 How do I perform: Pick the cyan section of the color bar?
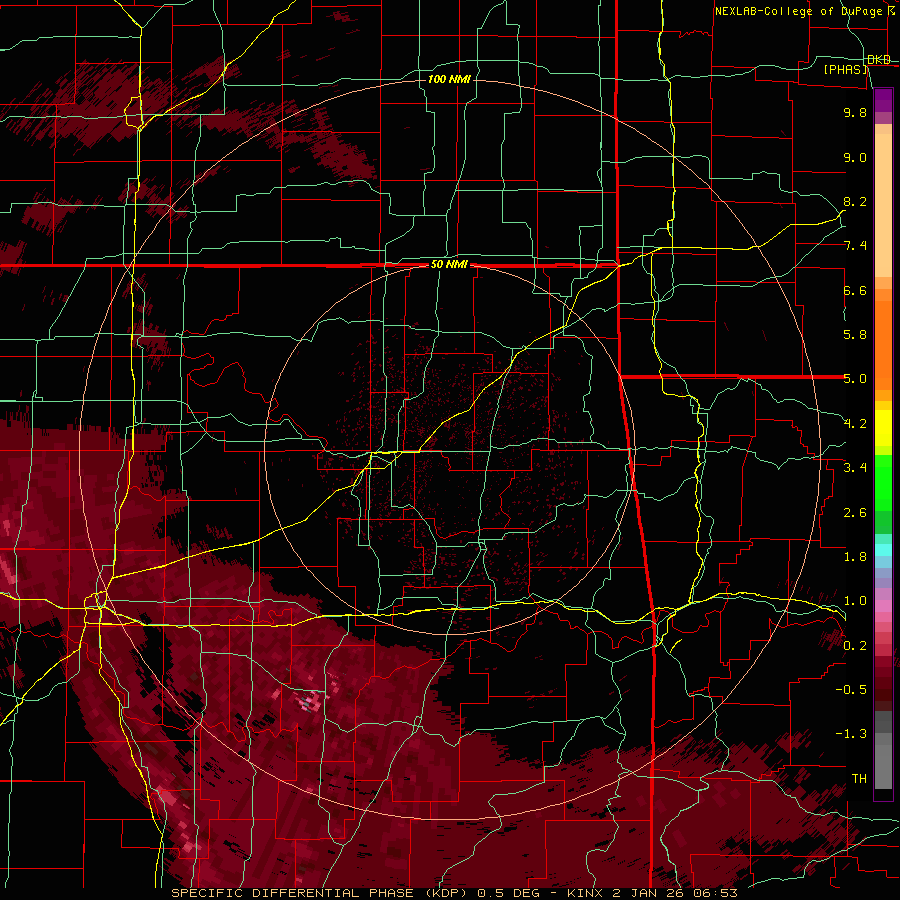click(x=883, y=550)
